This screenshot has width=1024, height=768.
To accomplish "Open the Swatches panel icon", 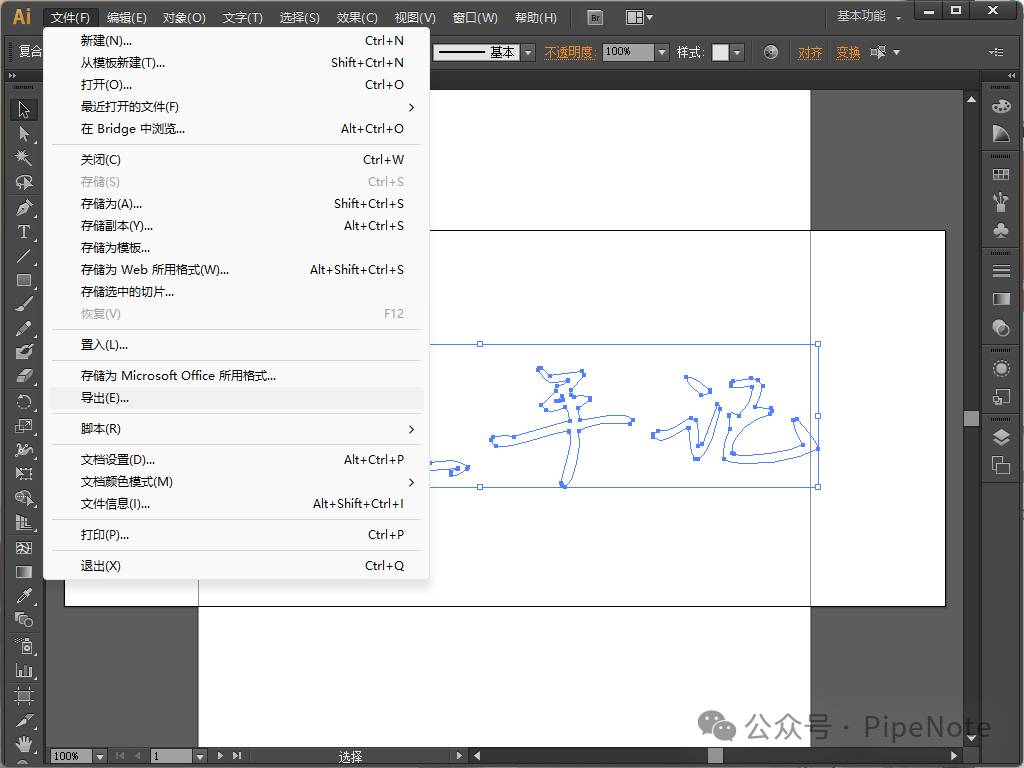I will (x=1000, y=174).
